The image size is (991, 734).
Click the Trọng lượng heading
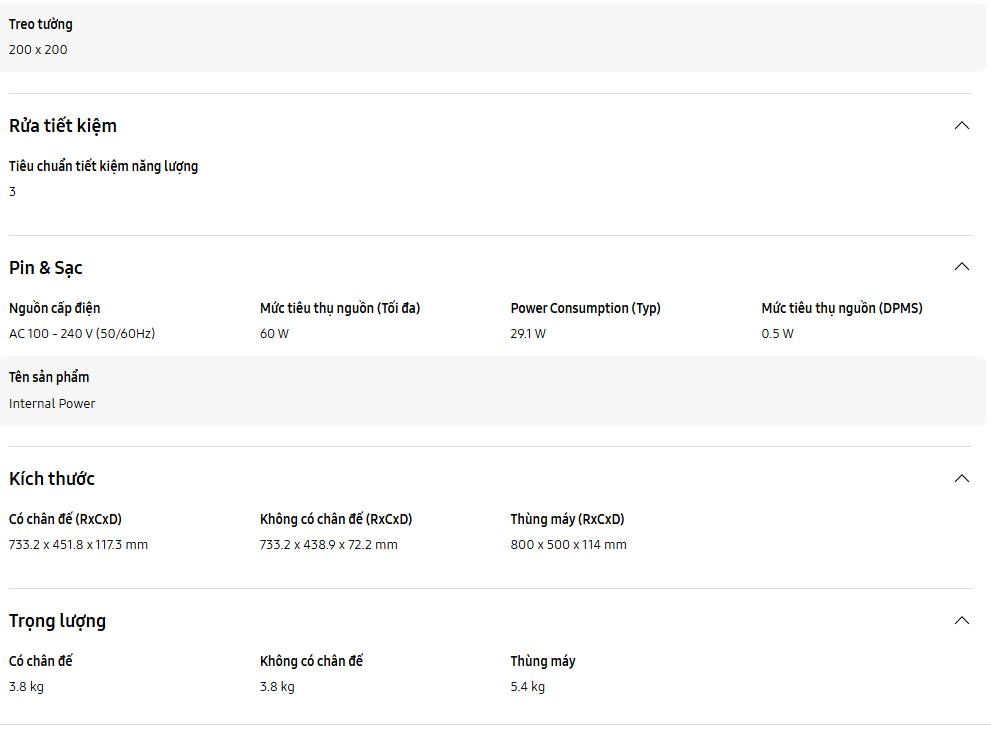57,621
